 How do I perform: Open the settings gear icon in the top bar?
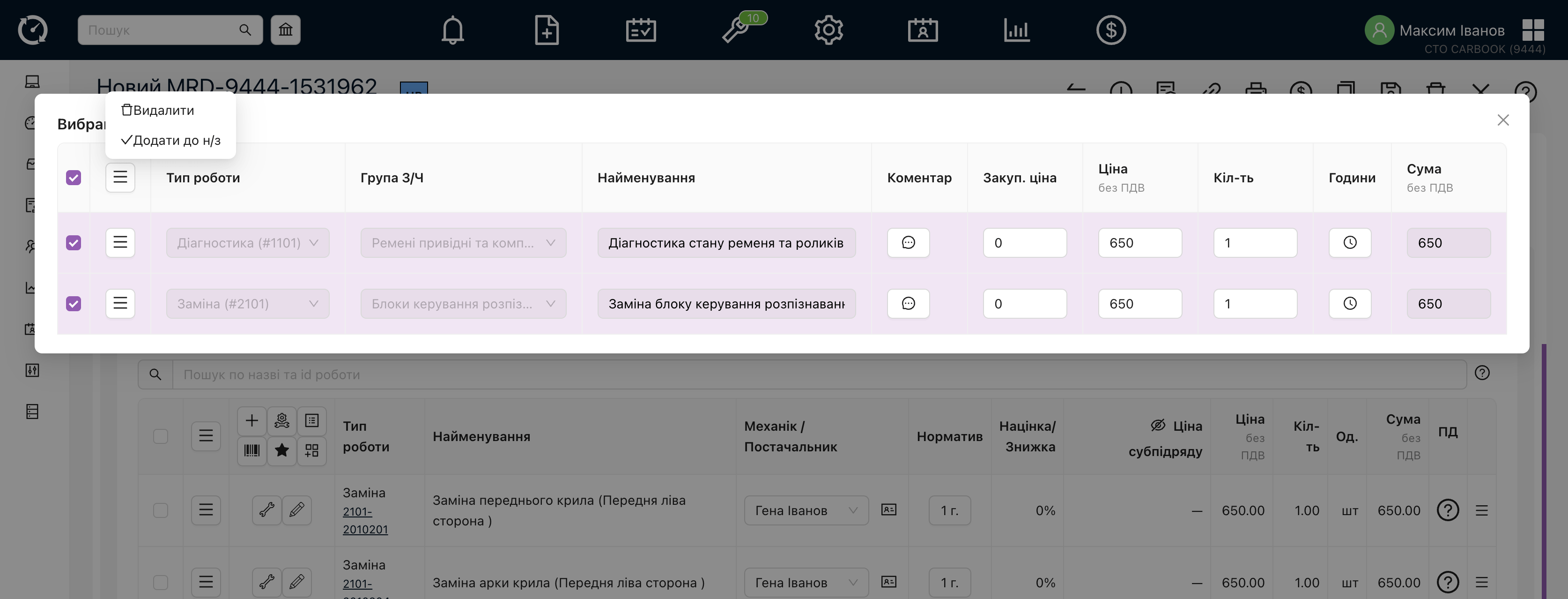coord(828,30)
